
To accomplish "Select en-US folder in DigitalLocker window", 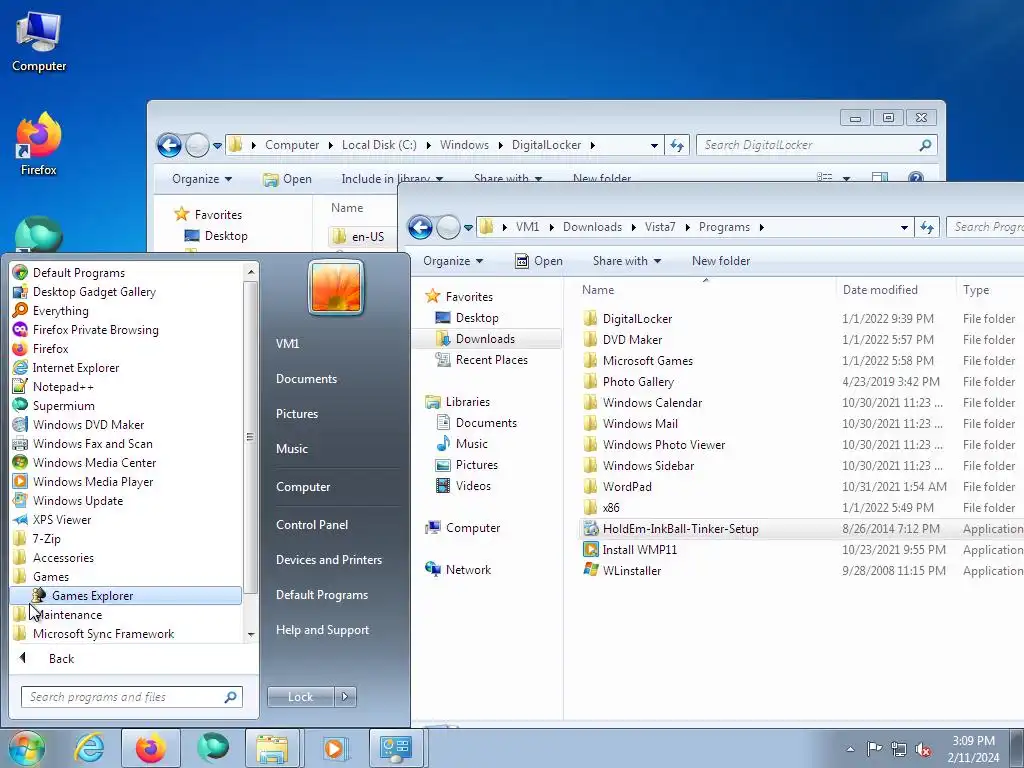I will [x=368, y=236].
